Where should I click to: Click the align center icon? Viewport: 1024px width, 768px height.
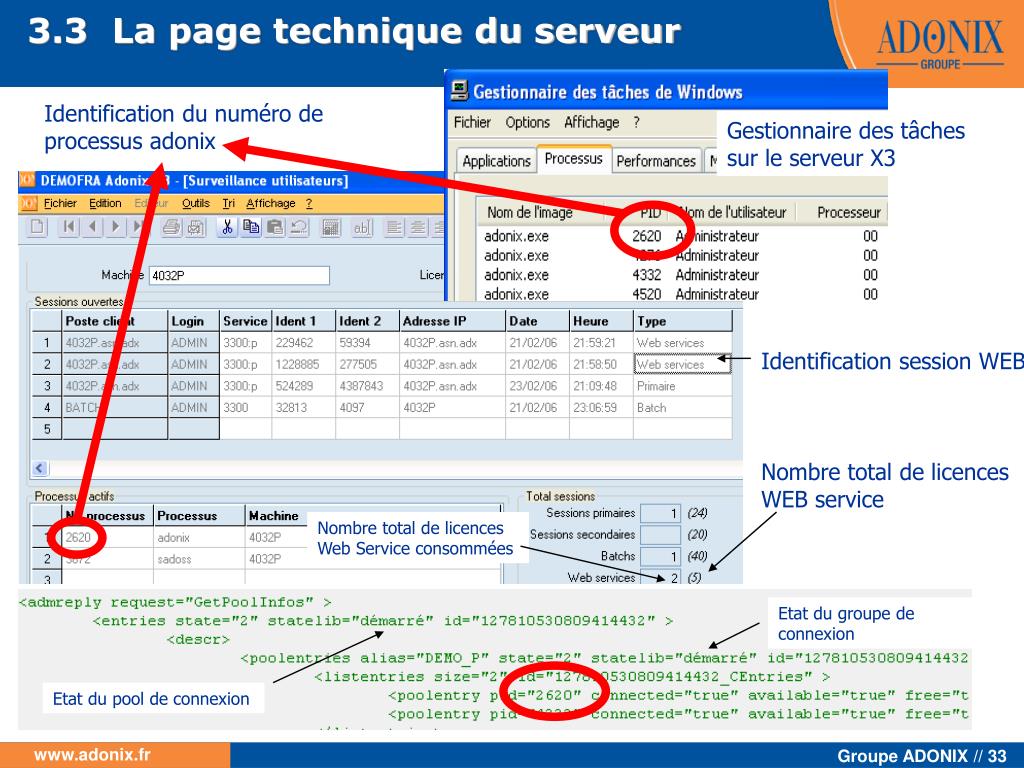point(417,227)
